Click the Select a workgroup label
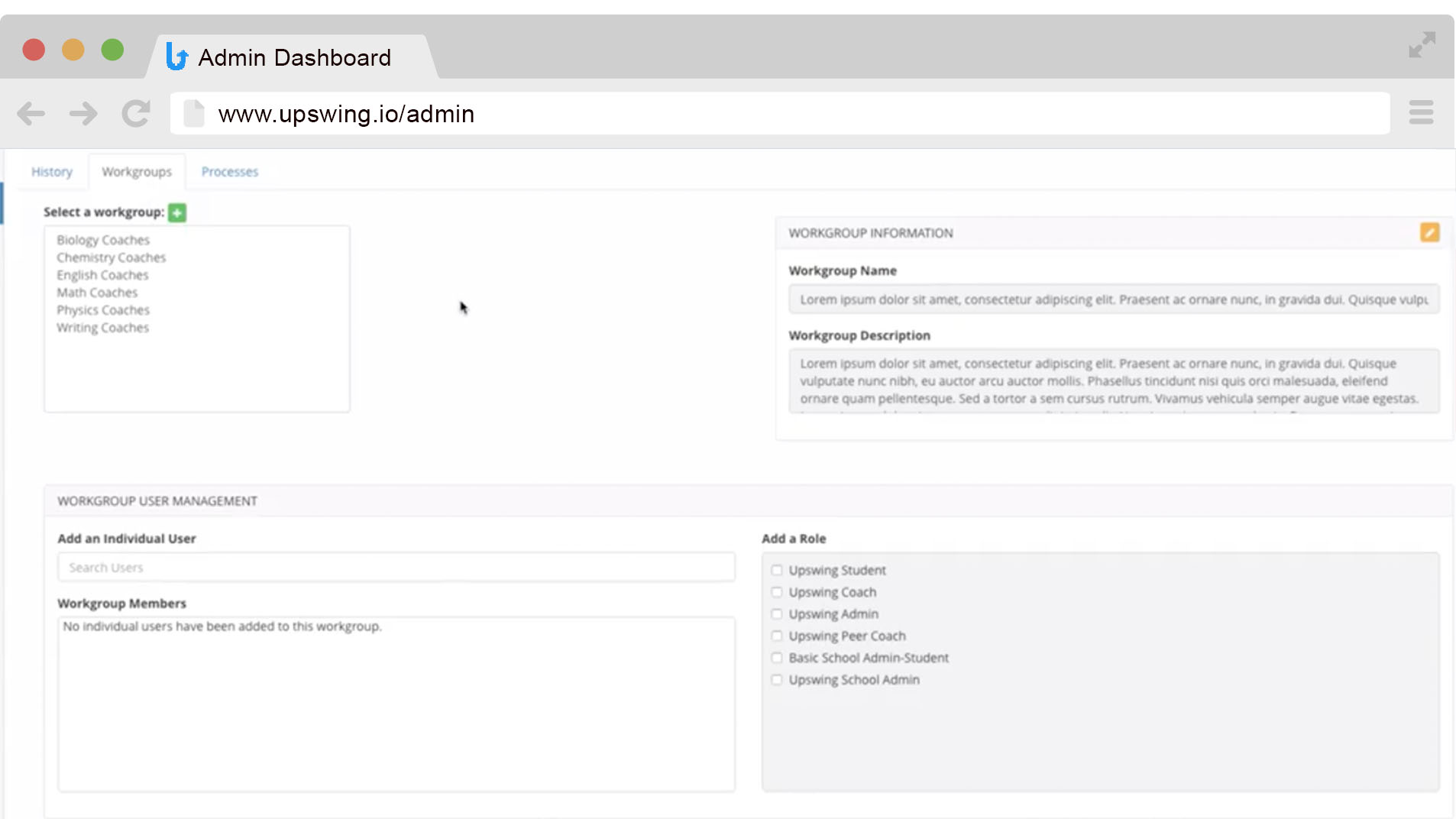The height and width of the screenshot is (819, 1456). click(x=104, y=212)
